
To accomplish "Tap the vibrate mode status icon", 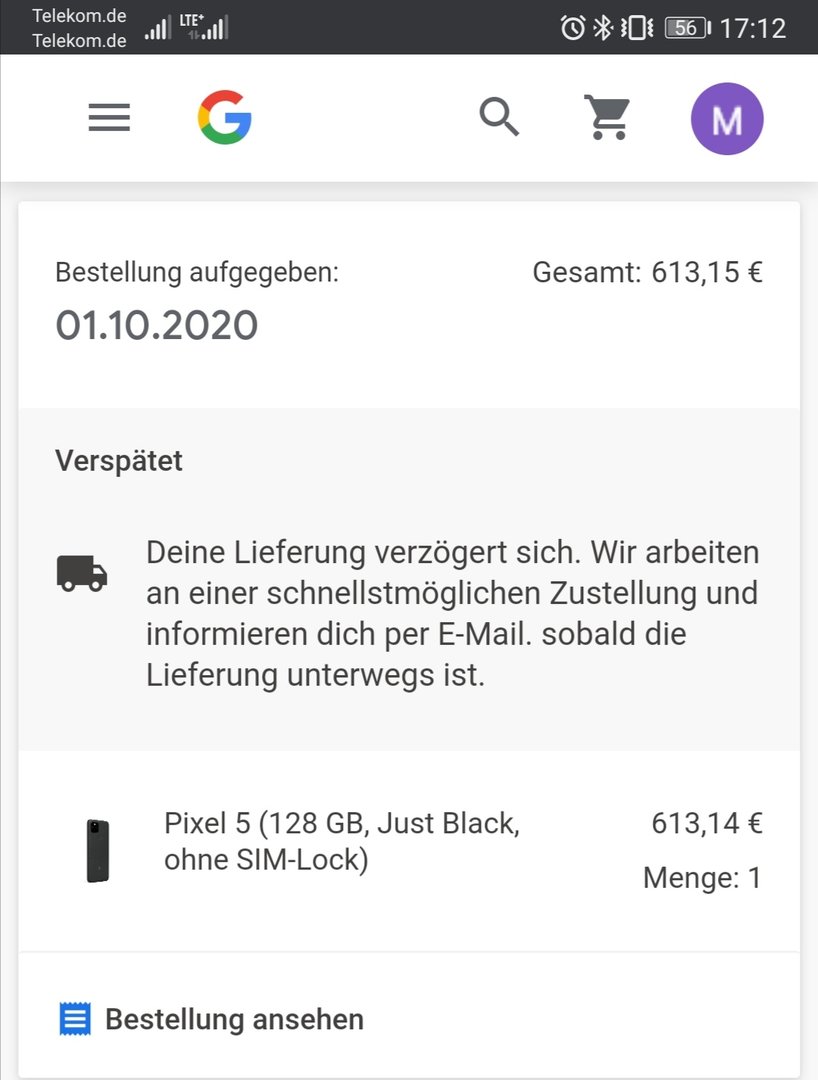I will coord(637,28).
